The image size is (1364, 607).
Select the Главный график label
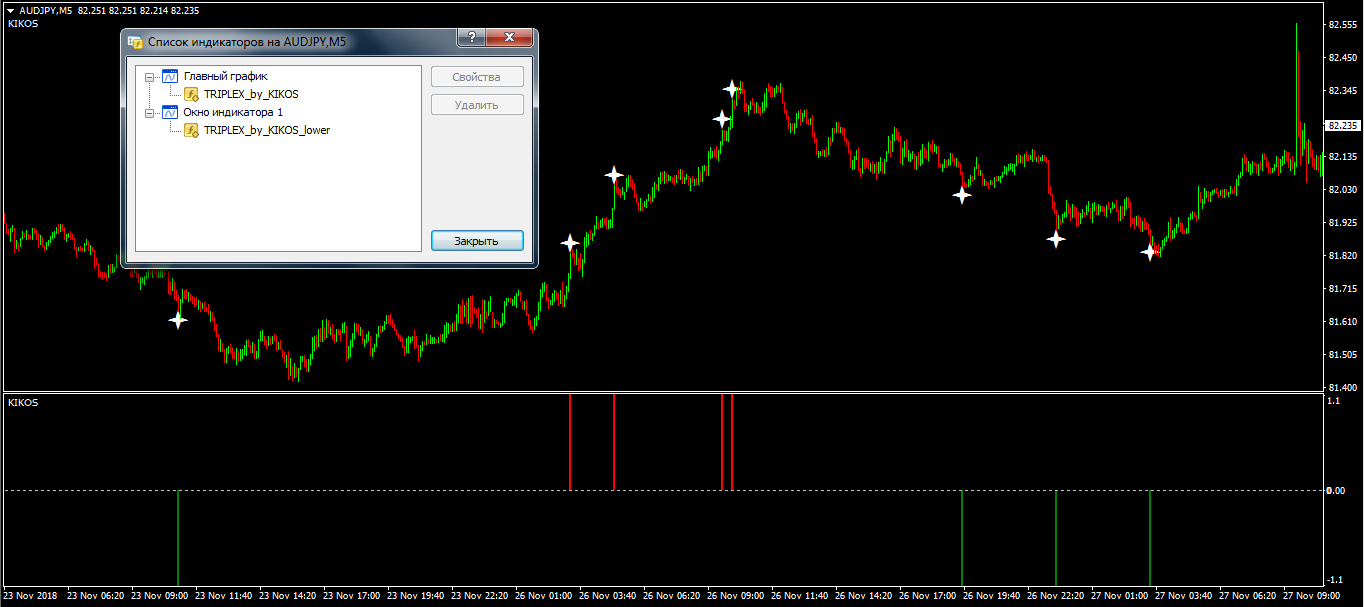coord(225,76)
